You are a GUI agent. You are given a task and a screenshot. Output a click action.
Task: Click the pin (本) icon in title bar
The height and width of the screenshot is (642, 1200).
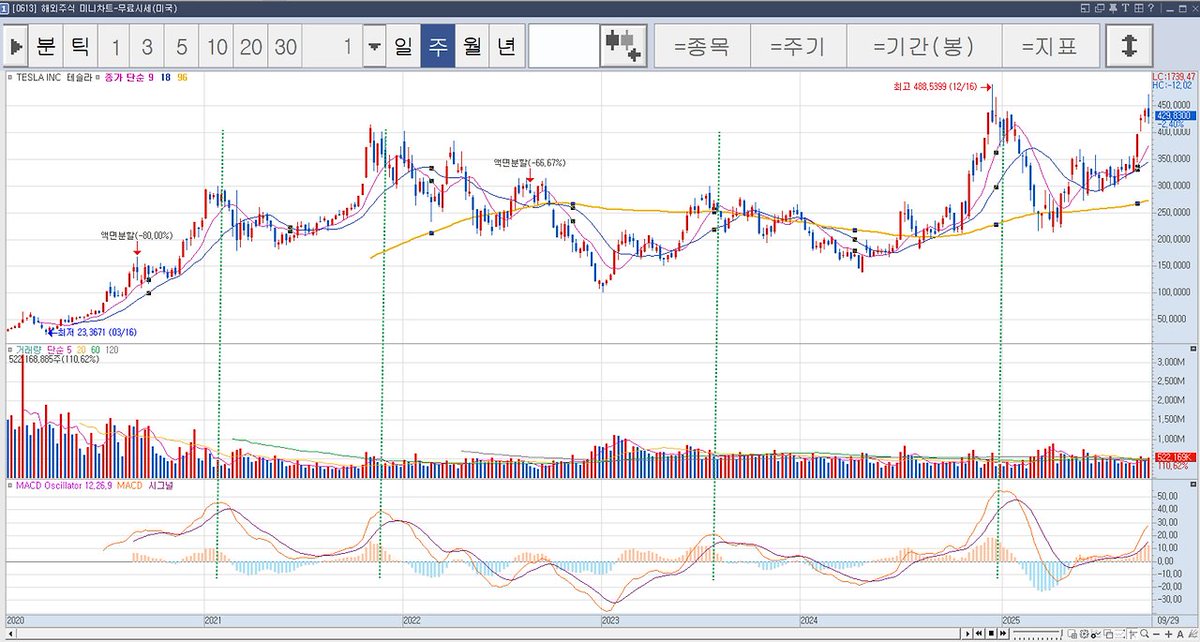point(1113,8)
